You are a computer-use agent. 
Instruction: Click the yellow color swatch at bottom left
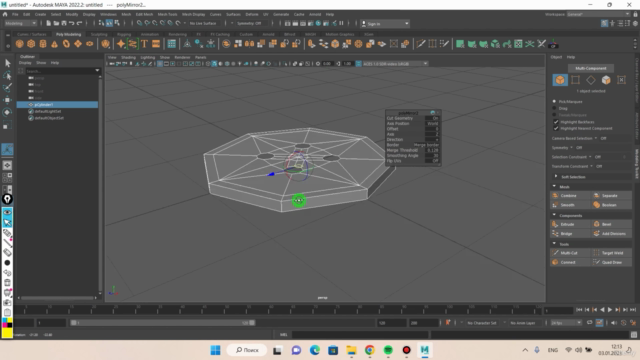pos(7,333)
